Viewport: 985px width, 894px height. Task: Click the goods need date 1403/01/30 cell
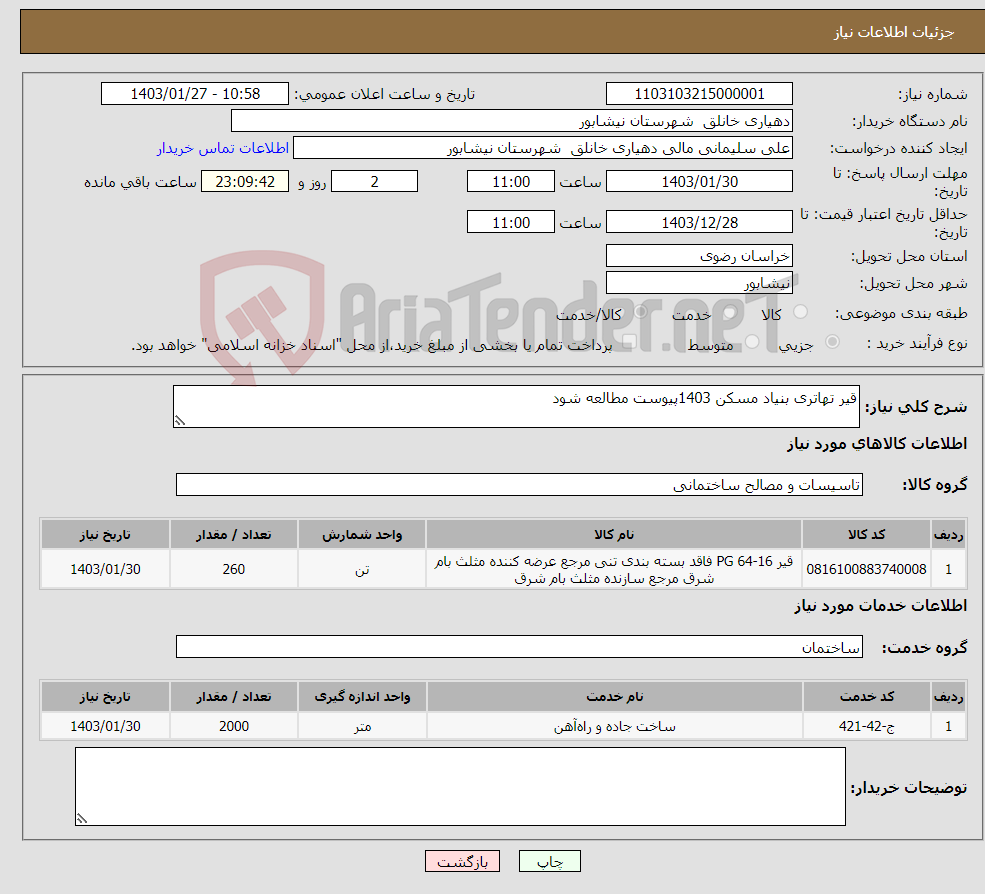pyautogui.click(x=106, y=569)
